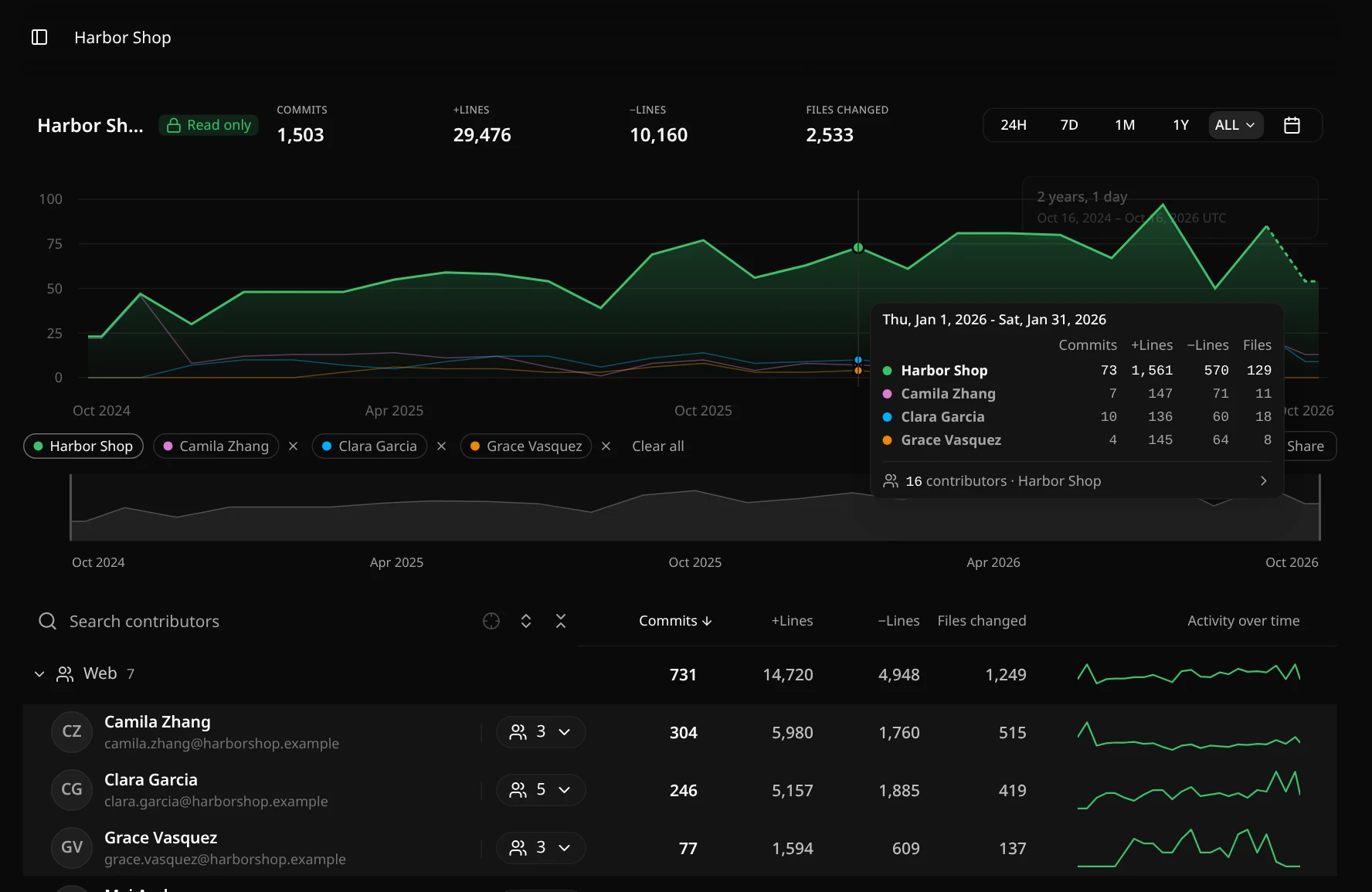This screenshot has height=892, width=1372.
Task: Remove Clara Garcia chip with X
Action: pos(442,446)
